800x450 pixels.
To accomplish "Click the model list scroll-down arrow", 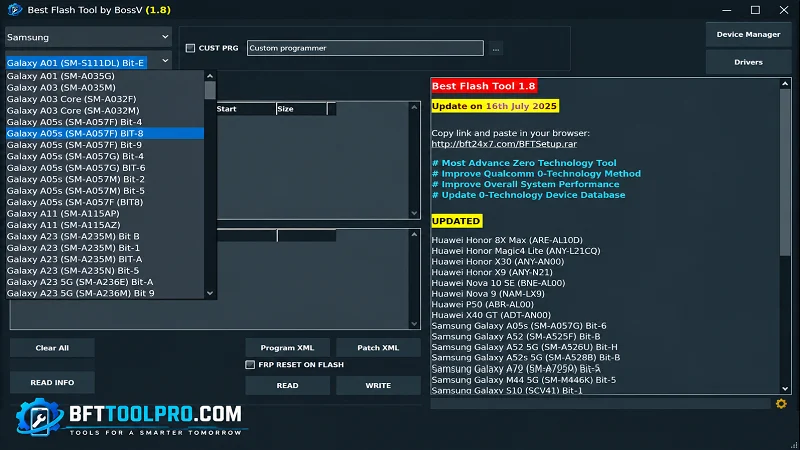I will pyautogui.click(x=210, y=293).
